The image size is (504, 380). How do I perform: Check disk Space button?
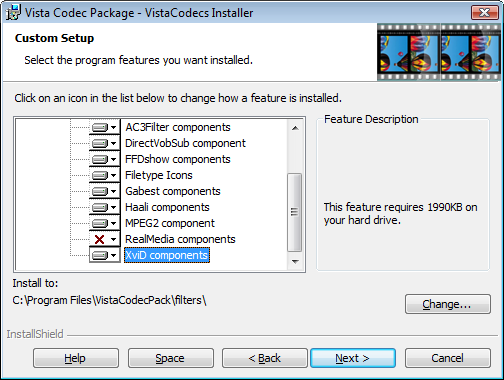click(x=171, y=358)
